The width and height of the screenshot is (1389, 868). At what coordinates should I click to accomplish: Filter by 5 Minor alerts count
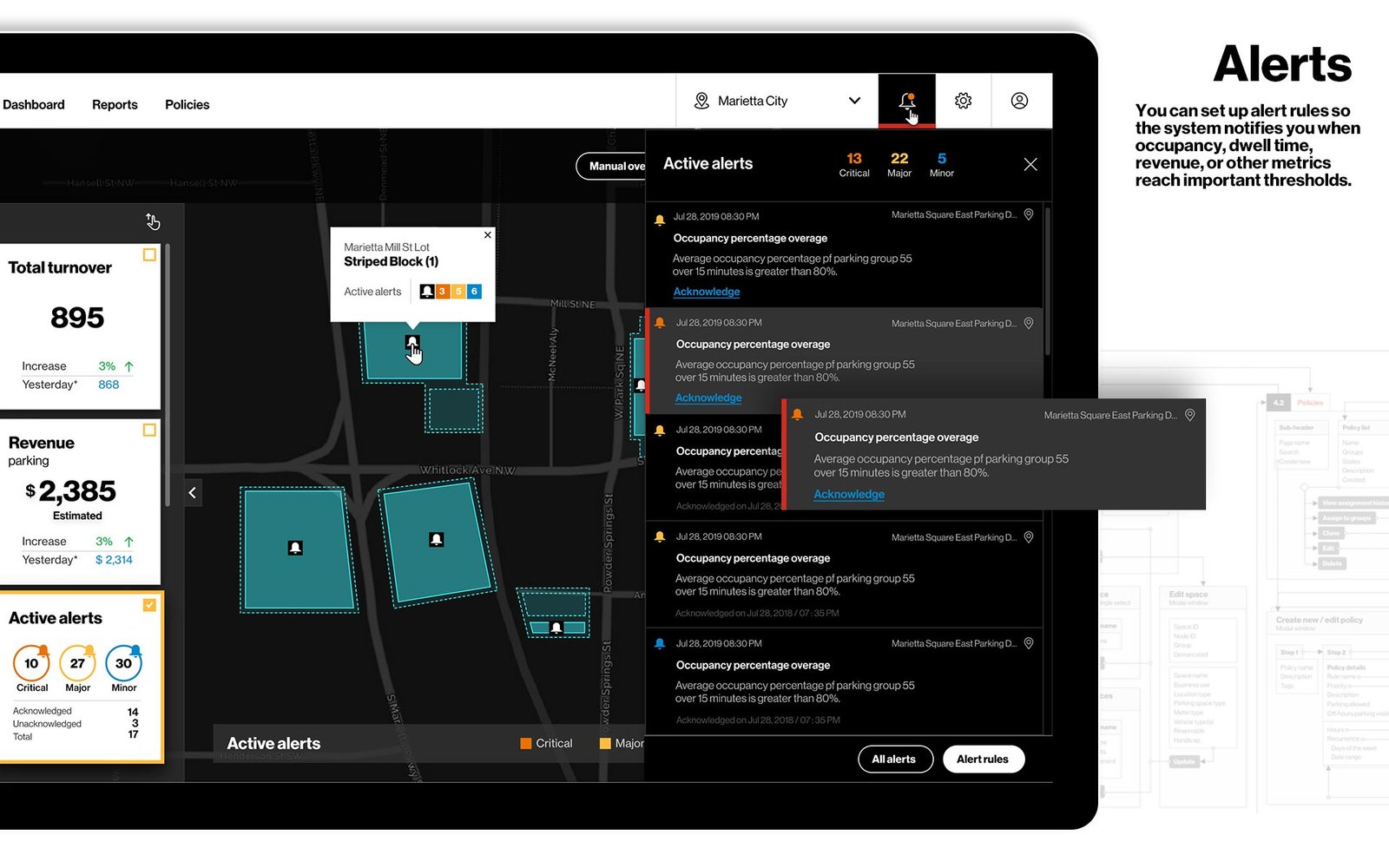942,164
